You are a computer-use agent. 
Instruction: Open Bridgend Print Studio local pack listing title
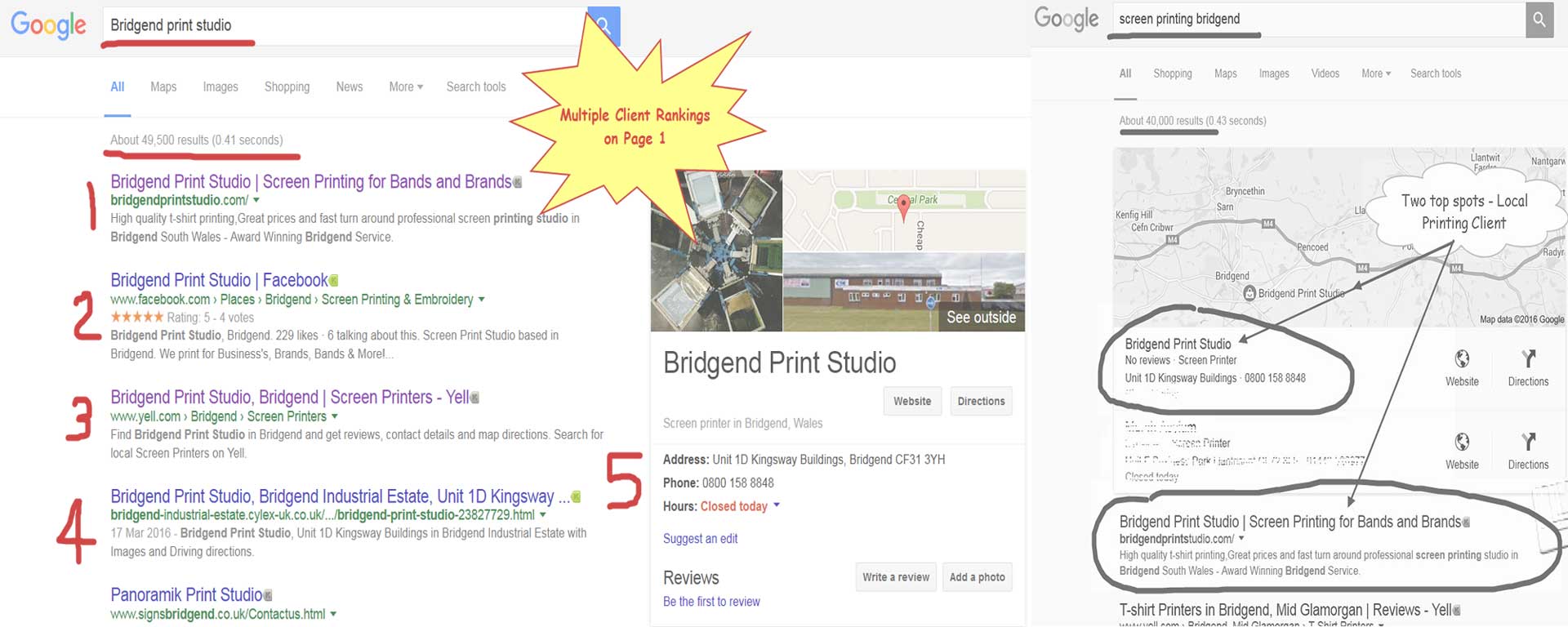click(1178, 344)
